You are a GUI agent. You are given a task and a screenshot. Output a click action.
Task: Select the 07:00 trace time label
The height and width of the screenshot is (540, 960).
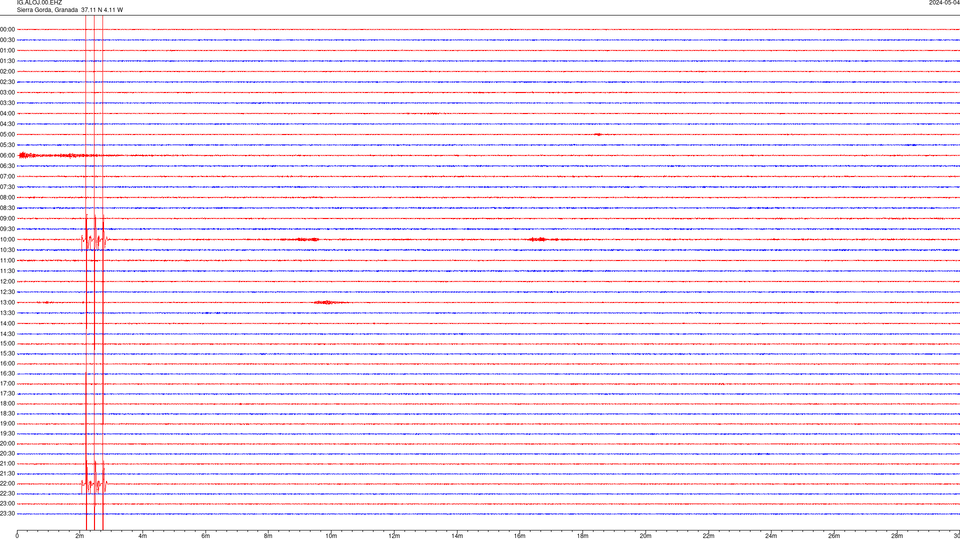(7, 176)
